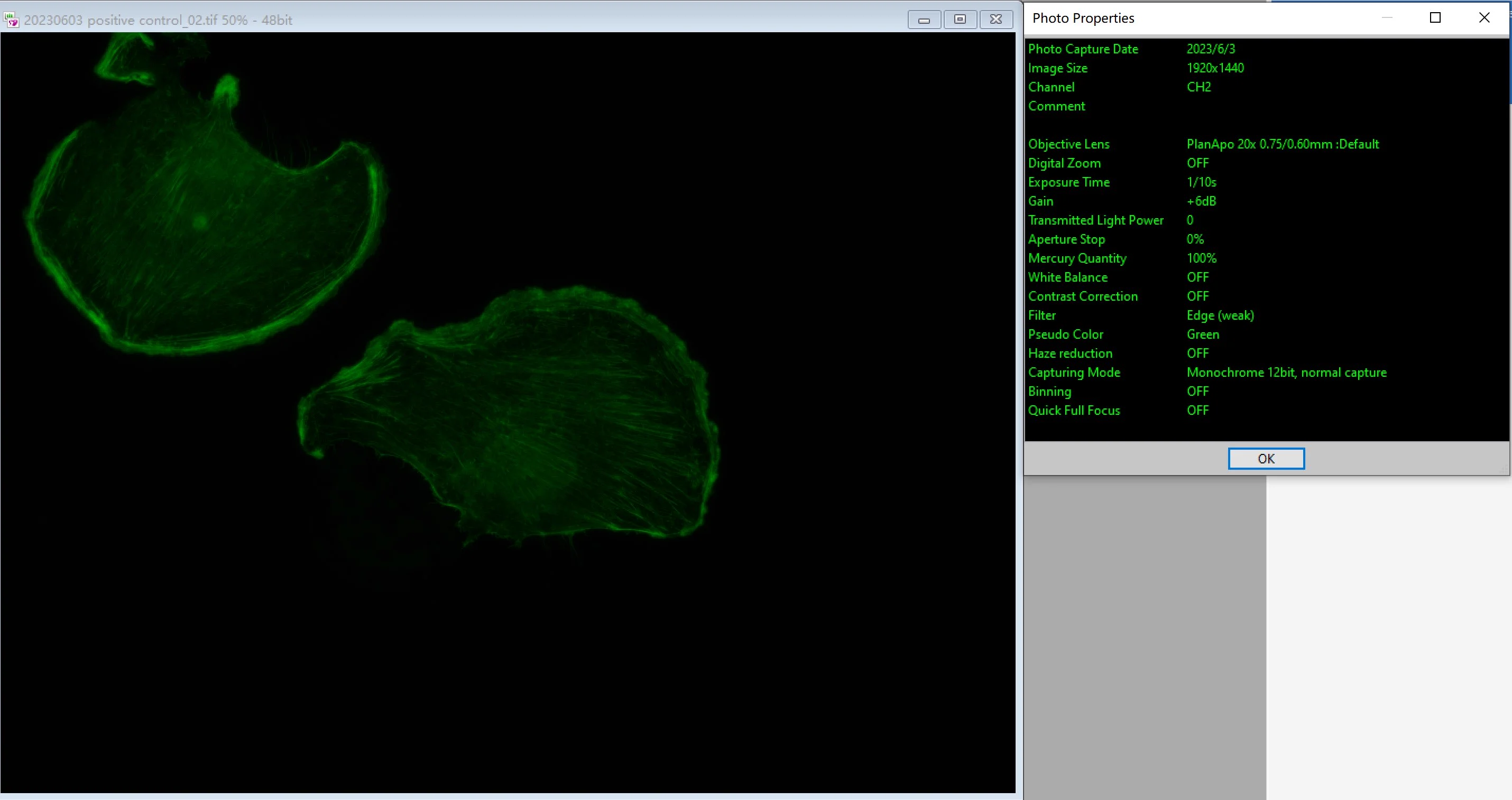Click the Photo Properties minimize button
1512x800 pixels.
(x=1387, y=17)
